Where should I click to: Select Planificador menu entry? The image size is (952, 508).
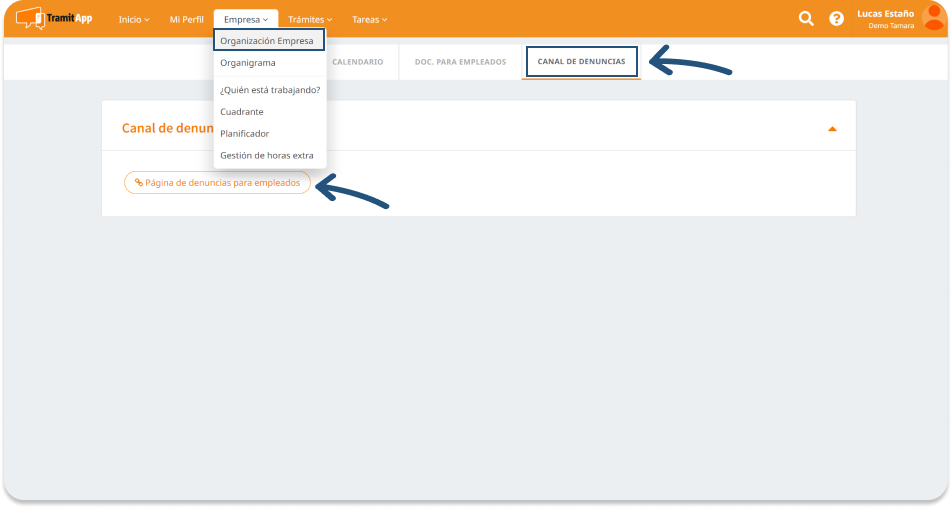tap(244, 134)
